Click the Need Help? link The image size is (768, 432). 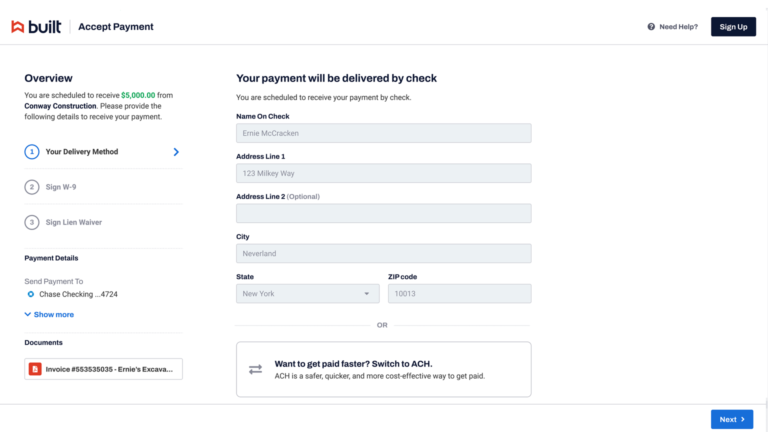point(678,26)
